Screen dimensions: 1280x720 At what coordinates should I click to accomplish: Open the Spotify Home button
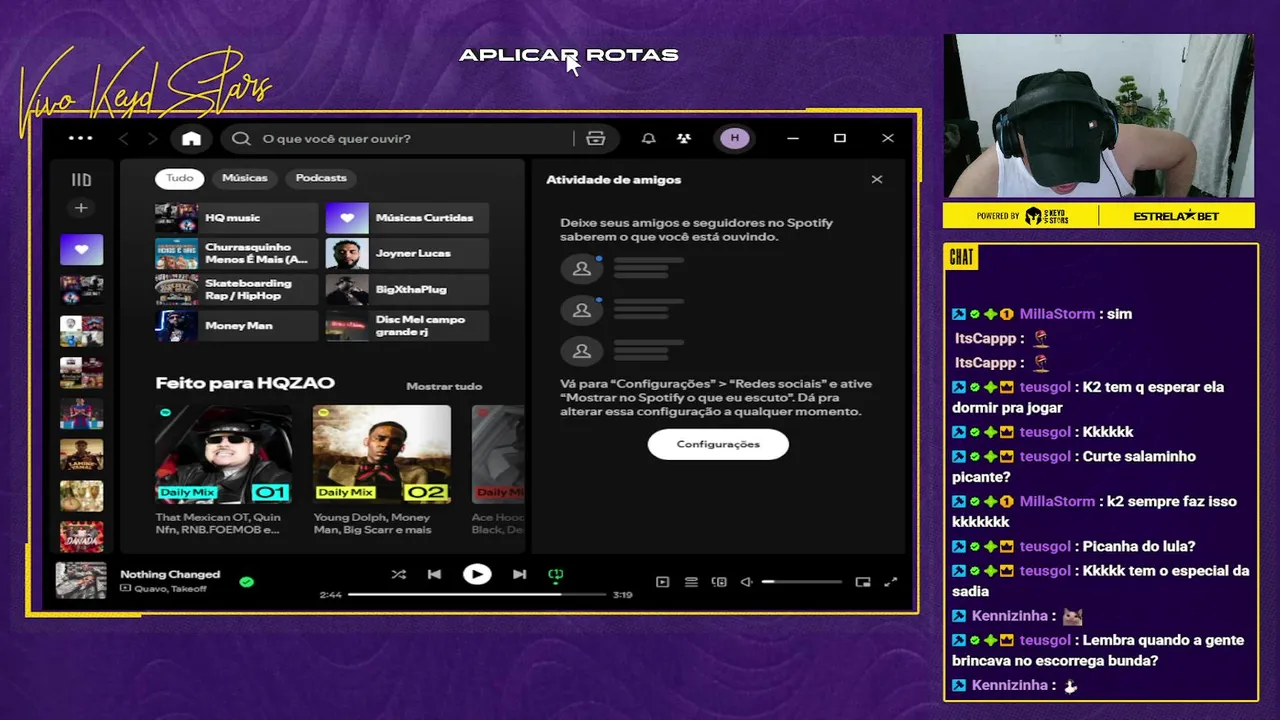tap(191, 139)
